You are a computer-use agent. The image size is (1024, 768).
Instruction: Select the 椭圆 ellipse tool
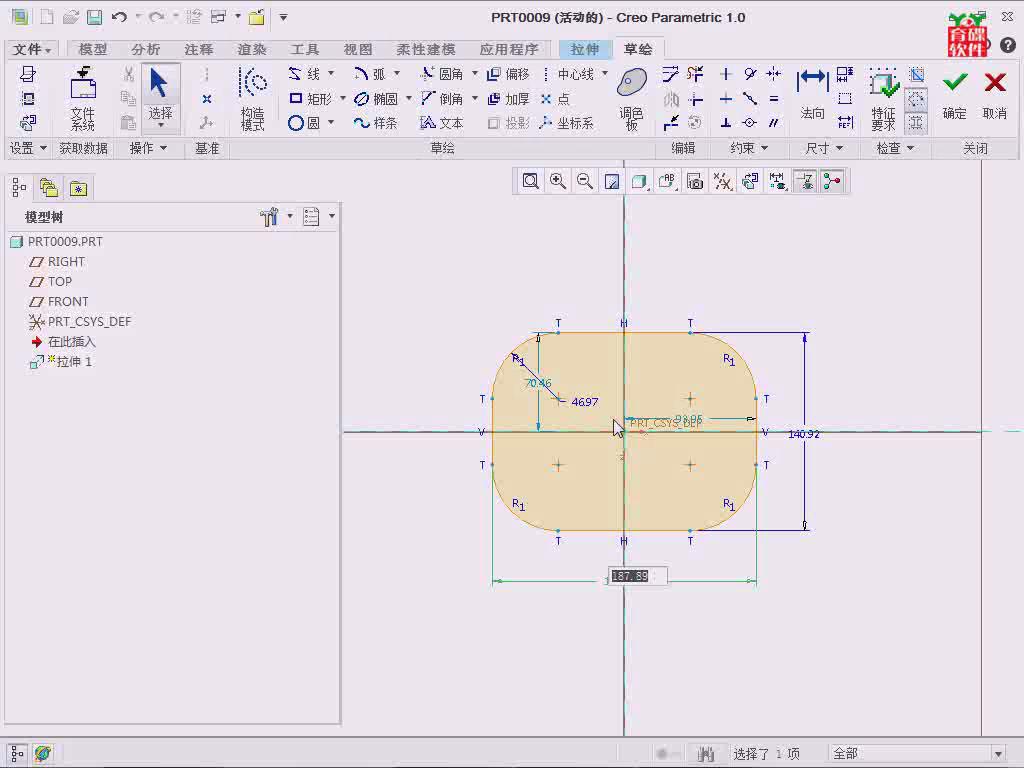(x=376, y=99)
